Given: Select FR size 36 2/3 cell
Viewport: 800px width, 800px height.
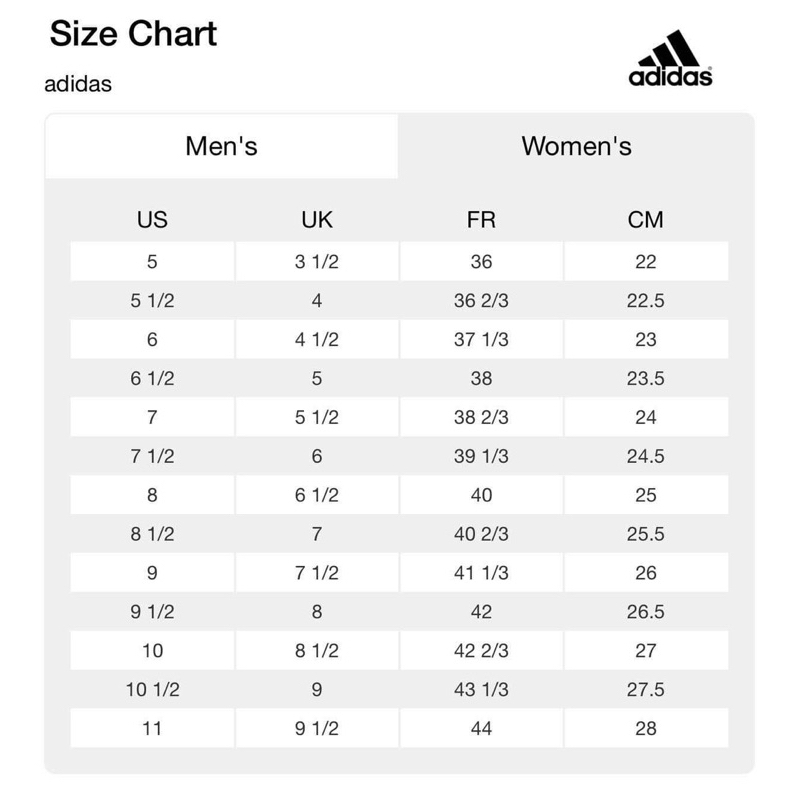Looking at the screenshot, I should (x=481, y=301).
